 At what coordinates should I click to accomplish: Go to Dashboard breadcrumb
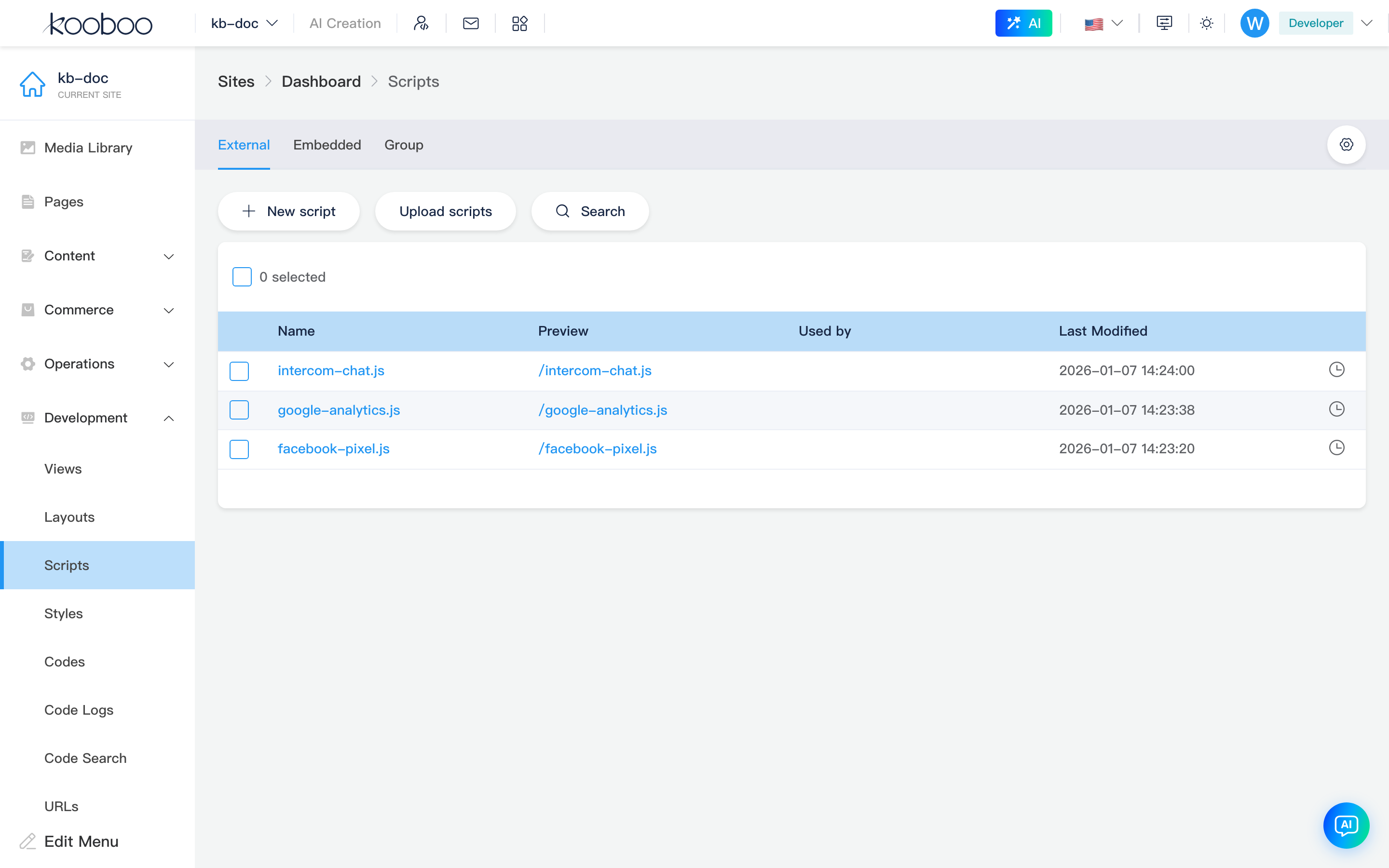coord(321,81)
